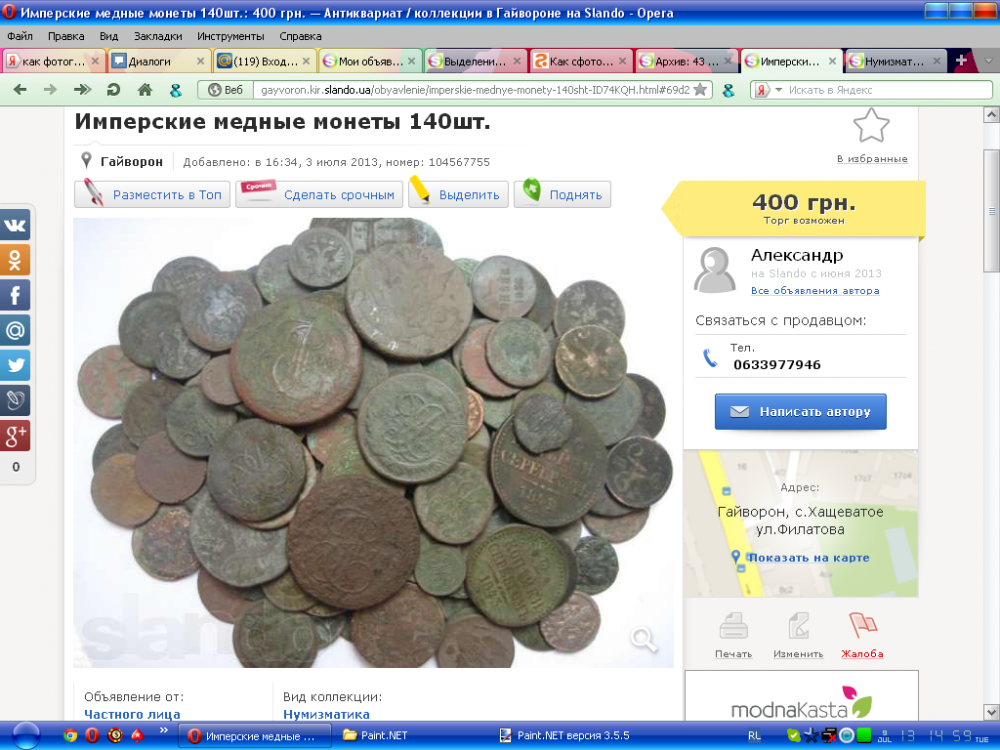This screenshot has width=1000, height=750.
Task: Share the listing on Facebook
Action: tap(15, 295)
